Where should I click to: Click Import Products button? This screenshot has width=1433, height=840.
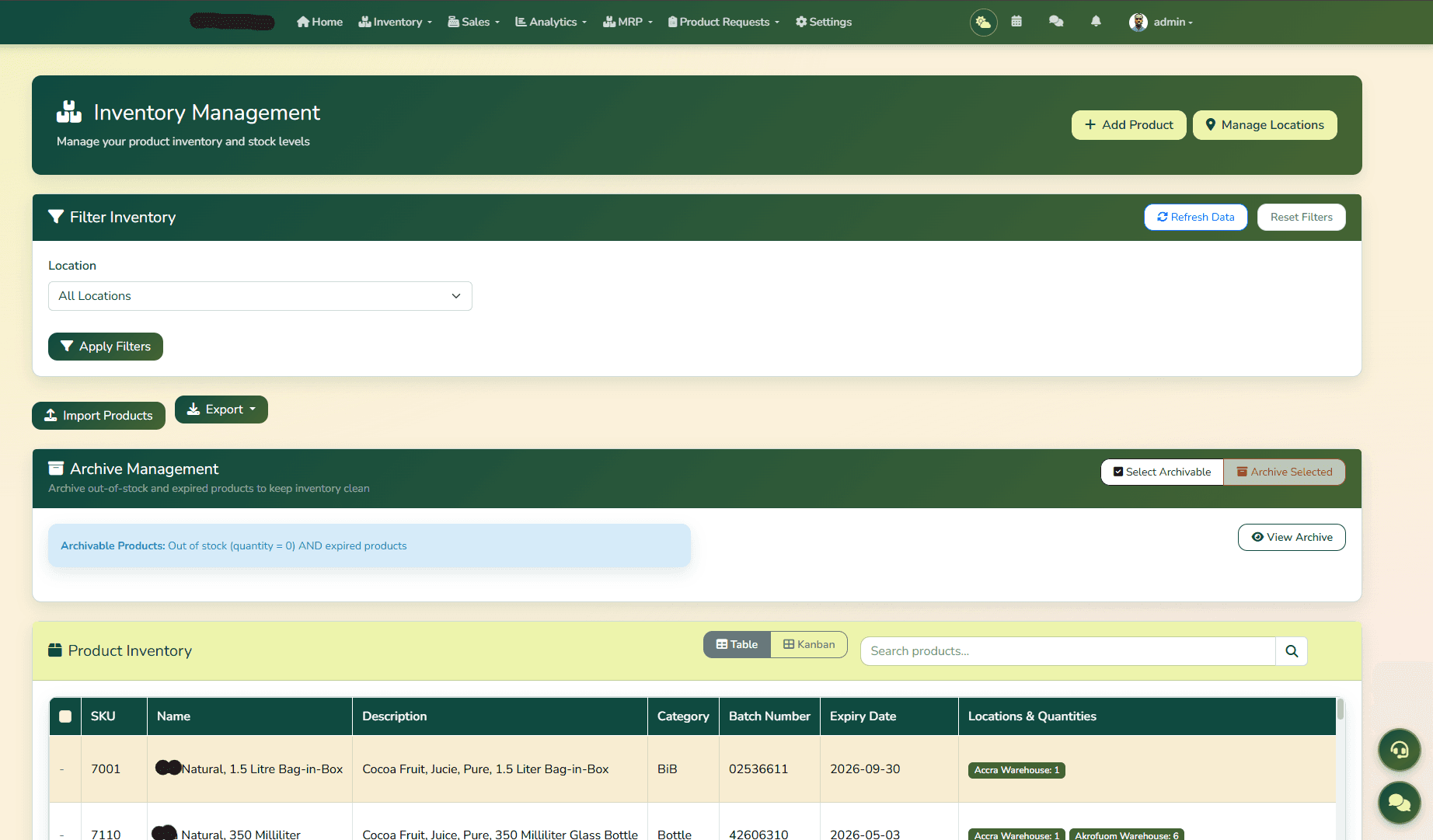(99, 416)
